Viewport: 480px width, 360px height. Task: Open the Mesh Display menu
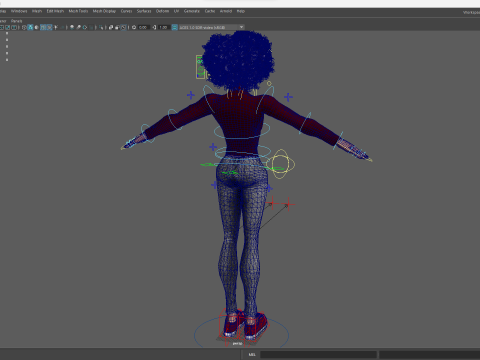coord(104,11)
